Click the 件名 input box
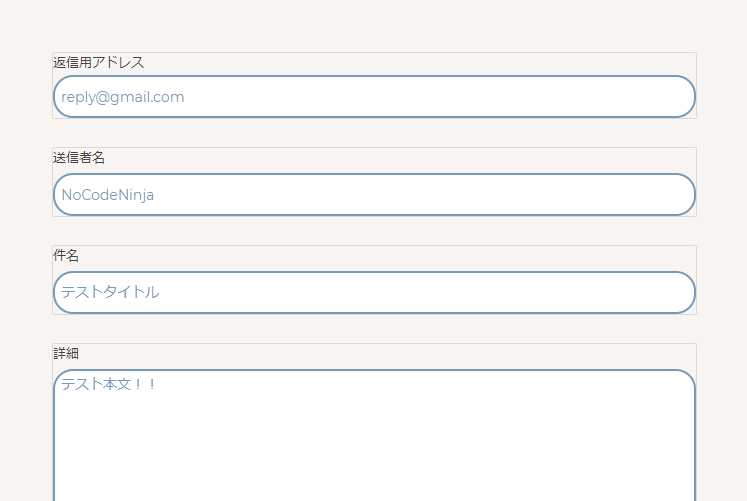The height and width of the screenshot is (501, 747). click(374, 293)
